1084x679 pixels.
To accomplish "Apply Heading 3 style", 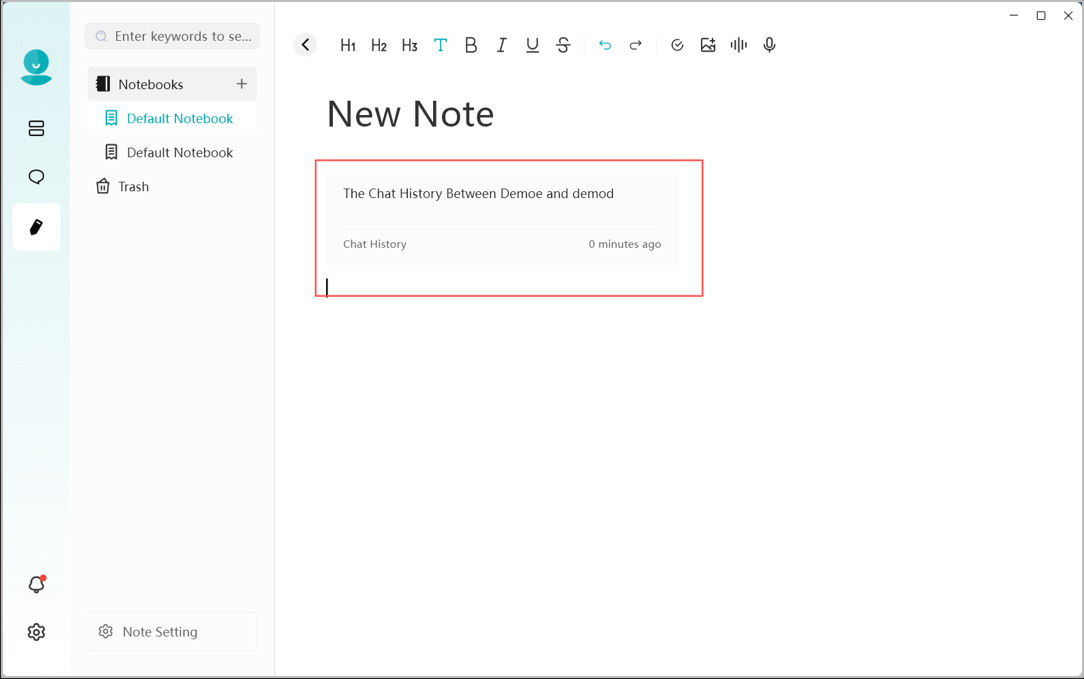I will [409, 46].
